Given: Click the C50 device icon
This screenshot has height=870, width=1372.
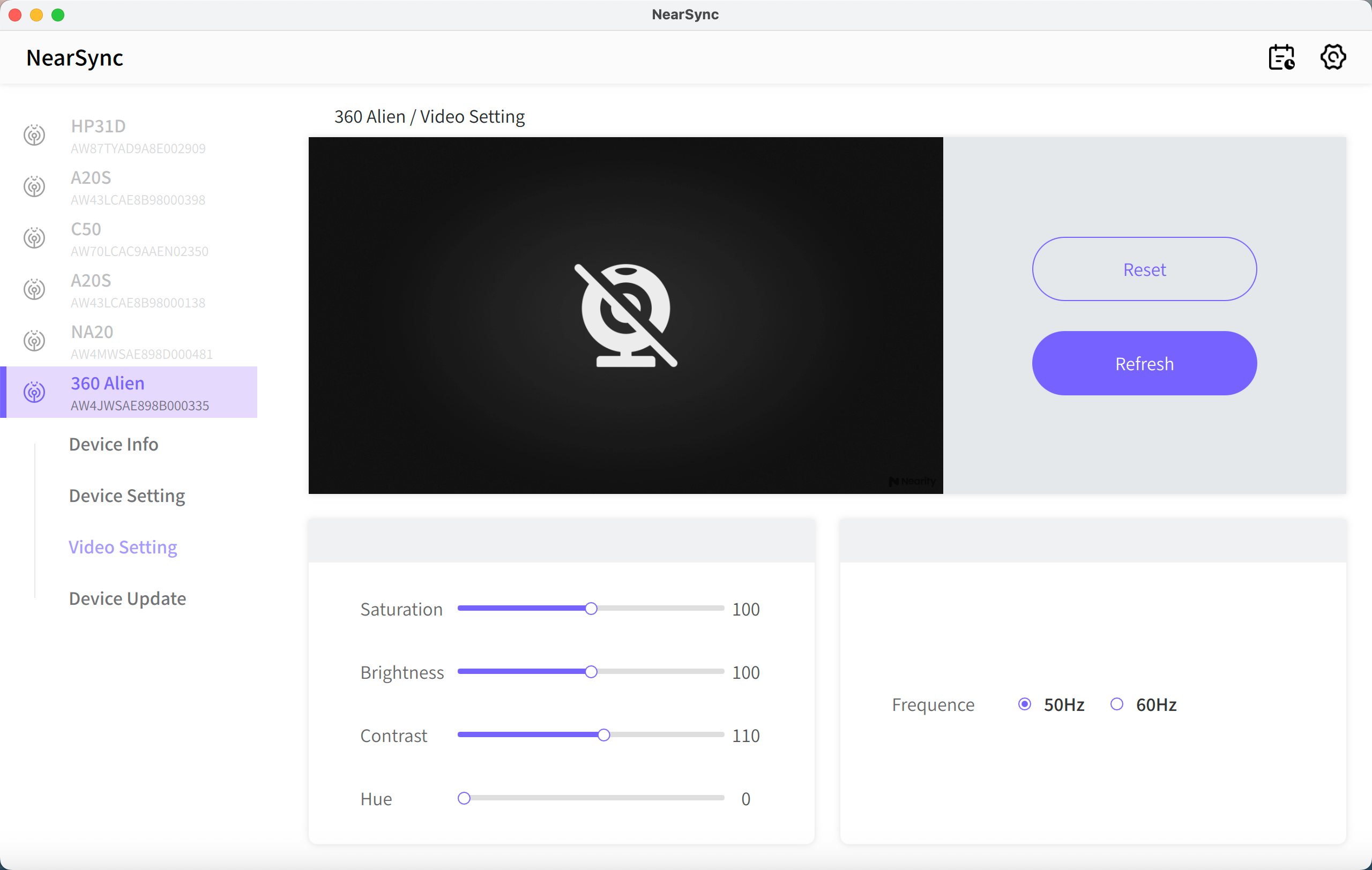Looking at the screenshot, I should pyautogui.click(x=34, y=238).
